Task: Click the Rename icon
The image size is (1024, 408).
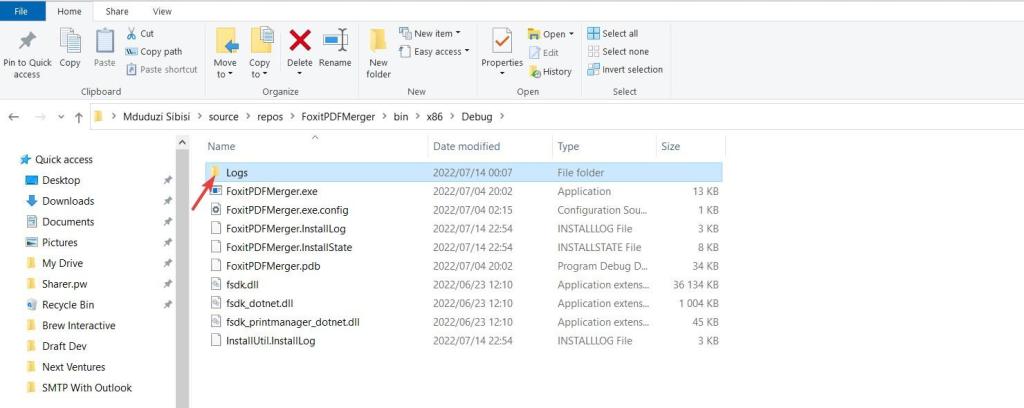Action: pos(336,40)
